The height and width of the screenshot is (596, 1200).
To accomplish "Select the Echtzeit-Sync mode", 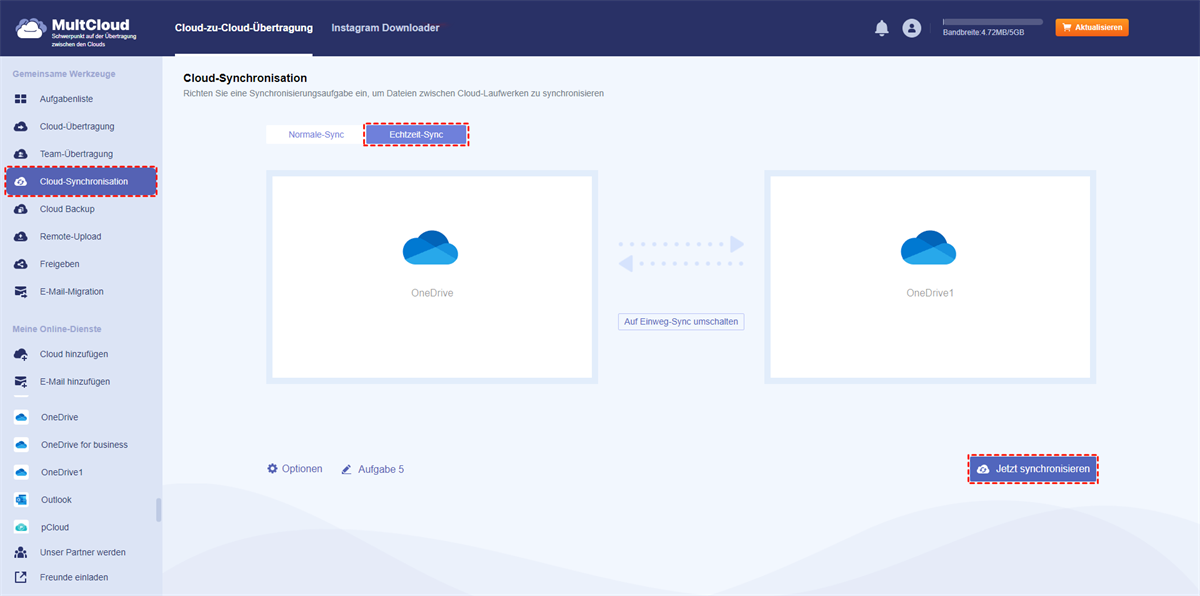I will tap(416, 134).
